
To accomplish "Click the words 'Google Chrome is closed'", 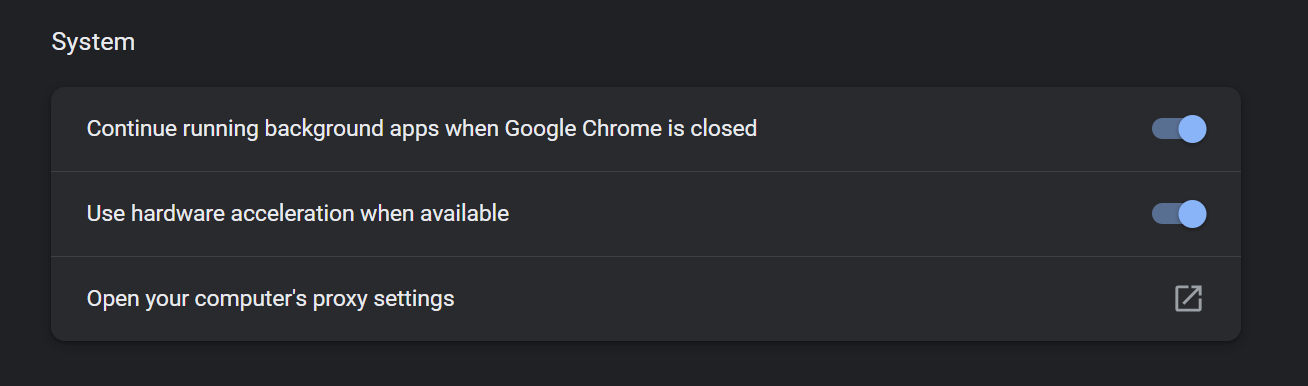I will point(631,128).
